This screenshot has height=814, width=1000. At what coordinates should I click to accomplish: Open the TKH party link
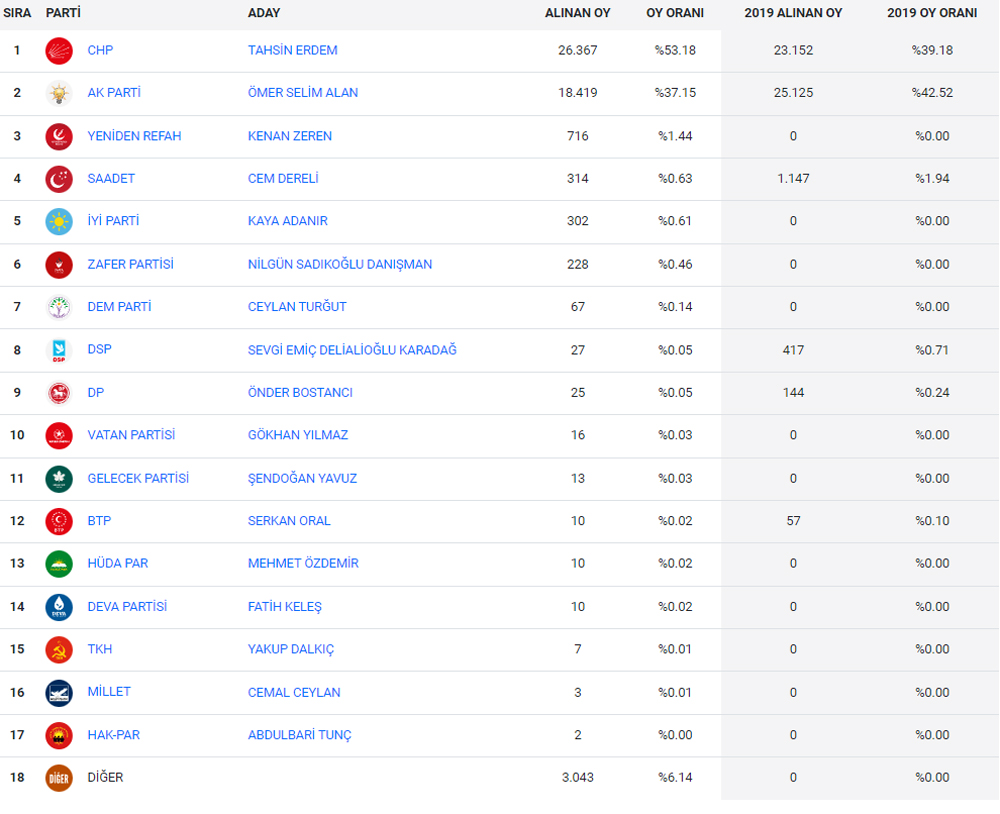100,649
